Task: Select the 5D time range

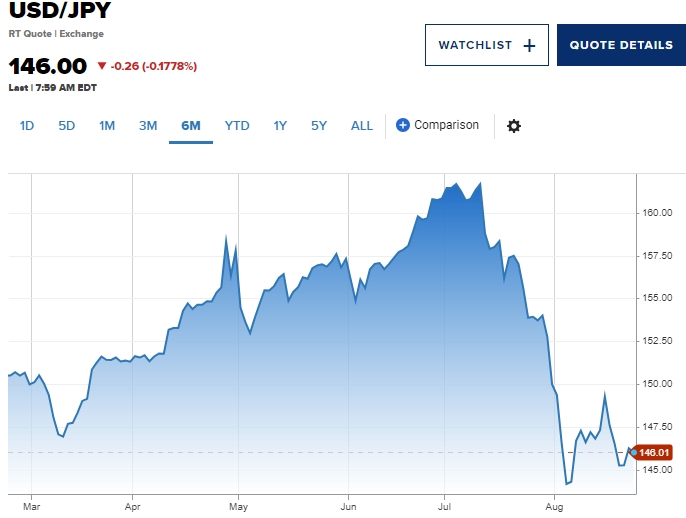Action: tap(66, 126)
